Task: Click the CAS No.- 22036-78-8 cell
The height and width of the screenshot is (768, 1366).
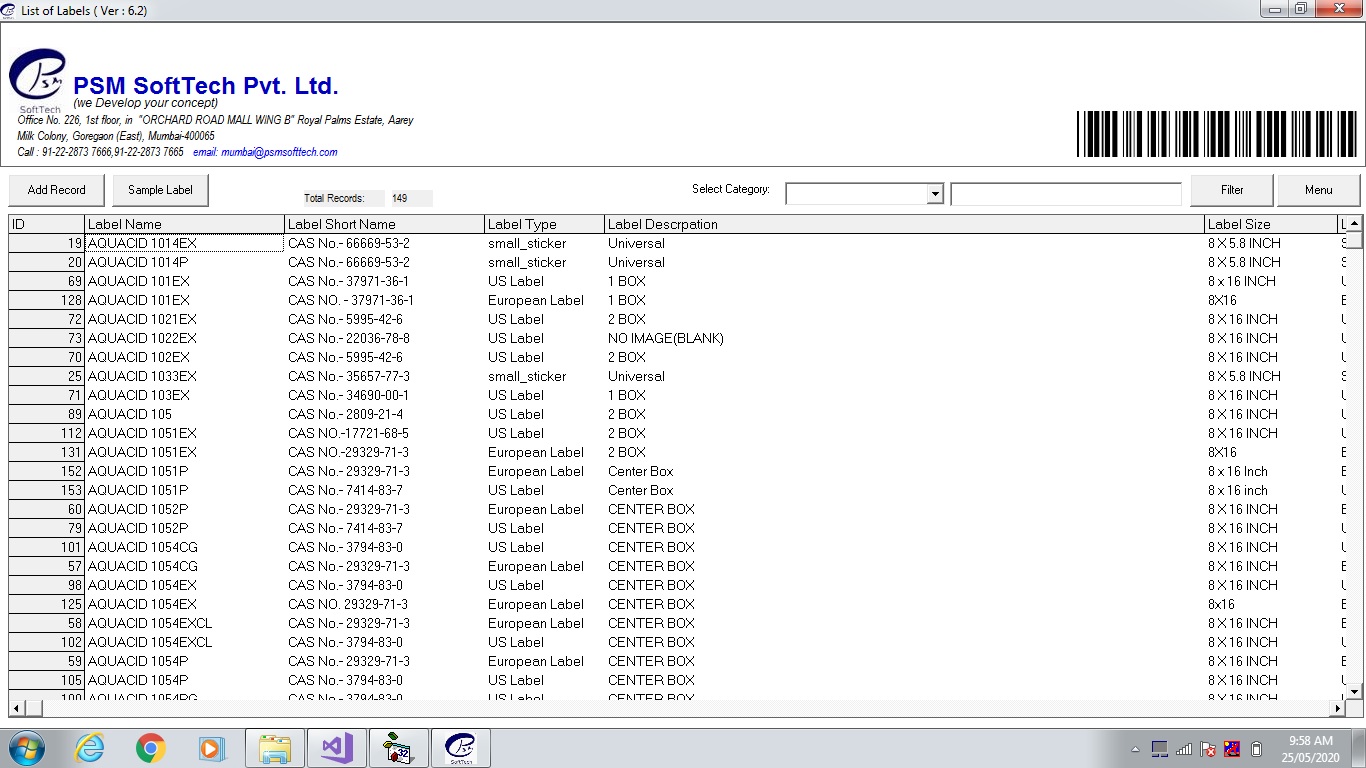Action: point(385,338)
